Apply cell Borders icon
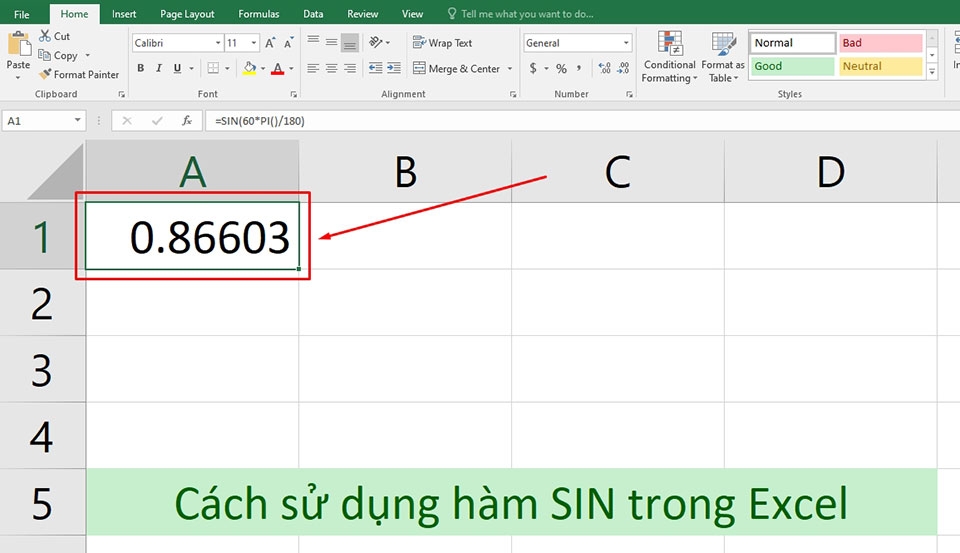The height and width of the screenshot is (553, 960). pos(213,68)
